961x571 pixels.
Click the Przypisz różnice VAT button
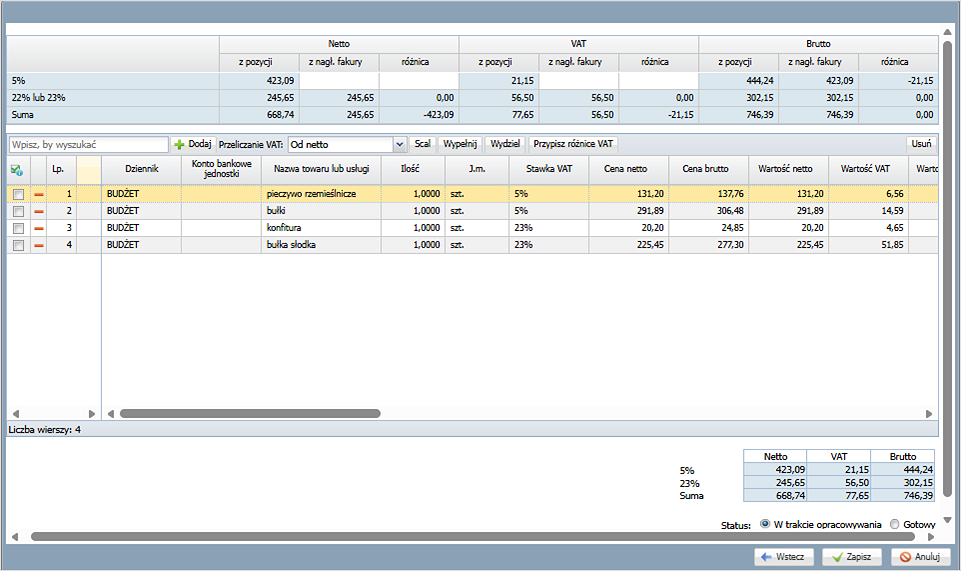[574, 144]
